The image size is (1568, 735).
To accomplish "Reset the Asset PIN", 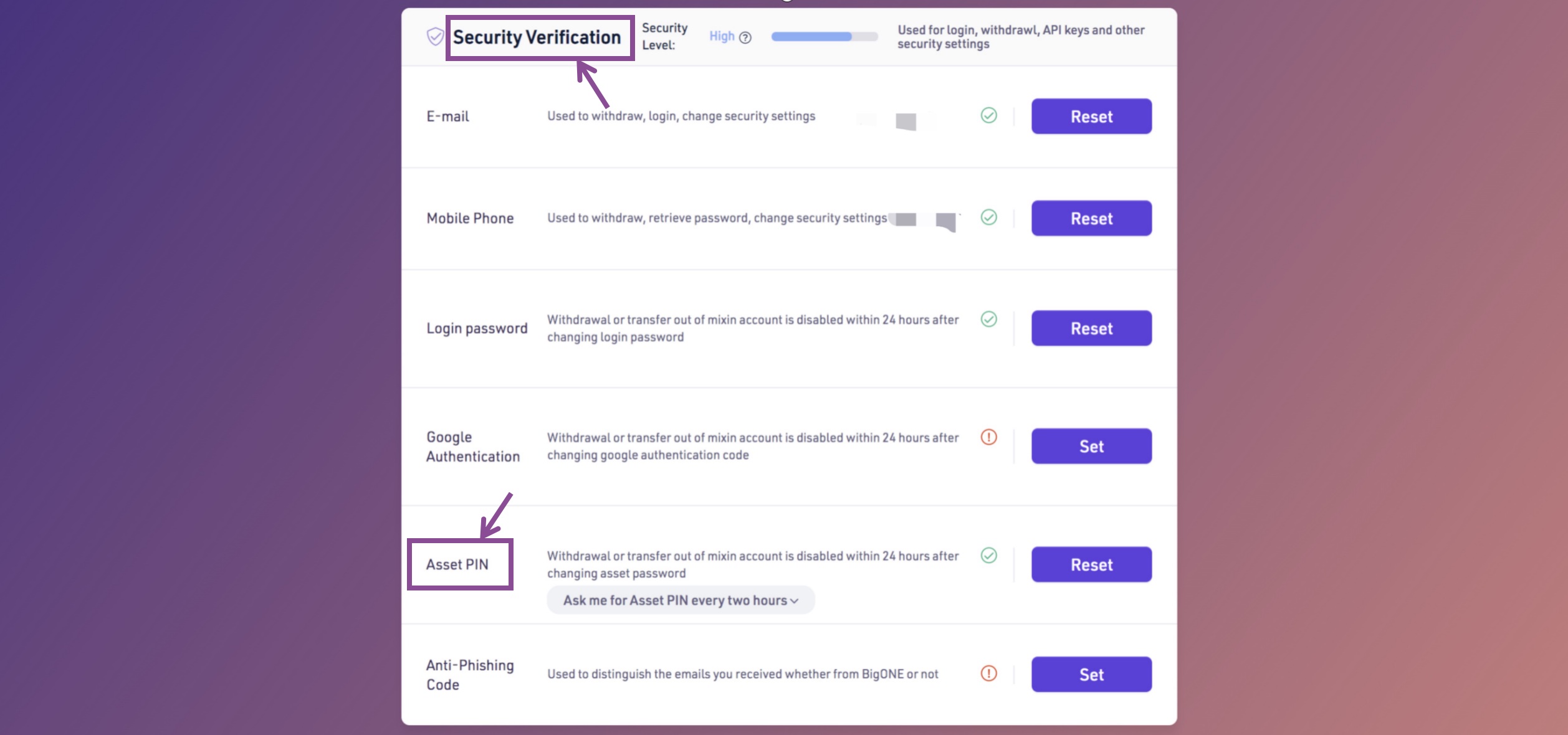I will point(1091,564).
